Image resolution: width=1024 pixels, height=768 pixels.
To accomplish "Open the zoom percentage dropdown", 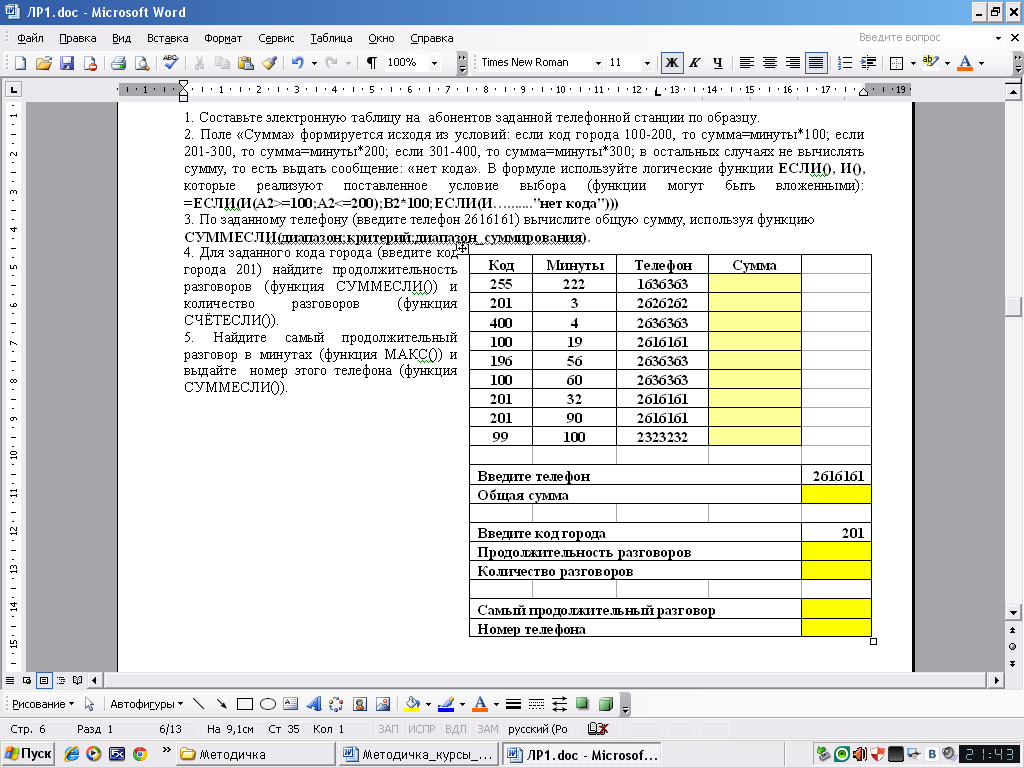I will (x=434, y=63).
